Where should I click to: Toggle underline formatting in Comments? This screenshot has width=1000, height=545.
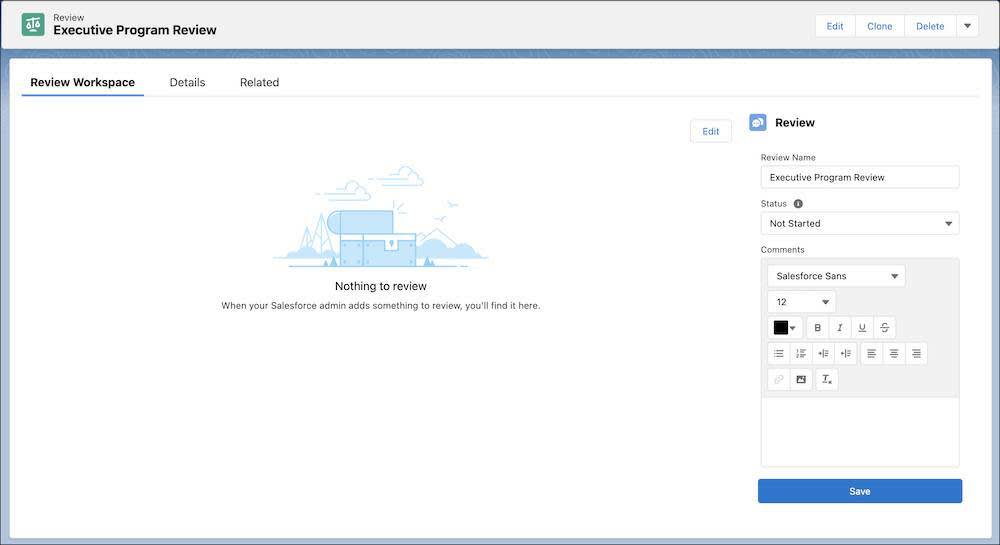pos(862,328)
